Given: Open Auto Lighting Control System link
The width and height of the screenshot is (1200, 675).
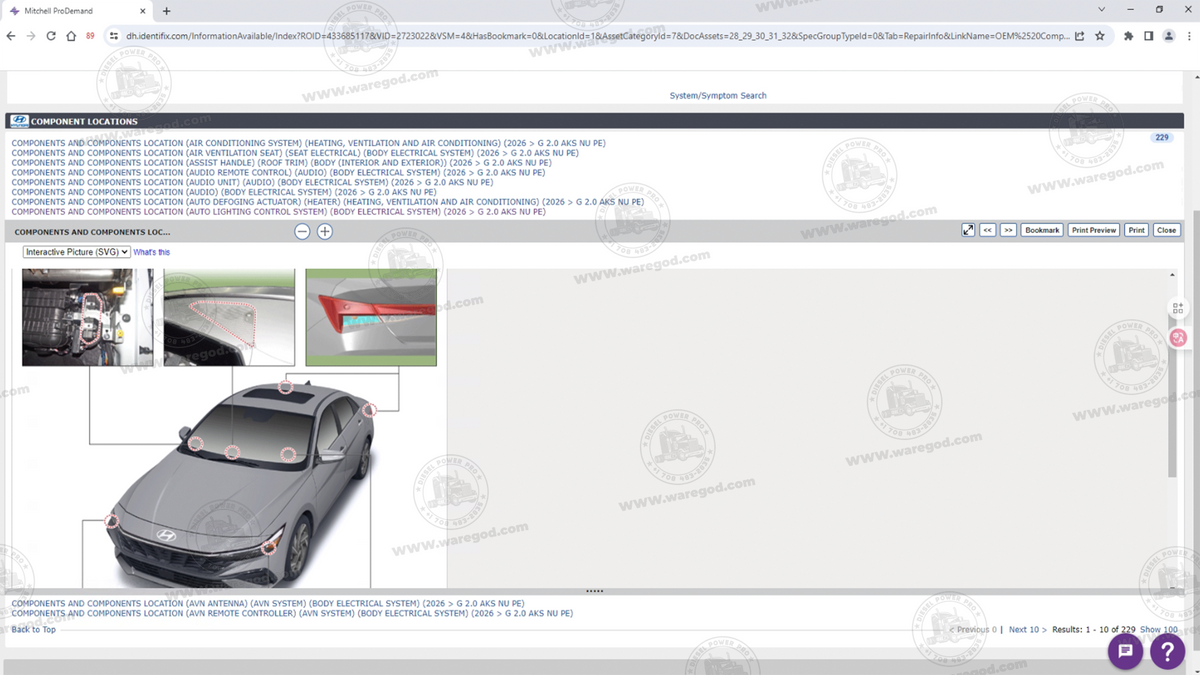Looking at the screenshot, I should point(278,212).
